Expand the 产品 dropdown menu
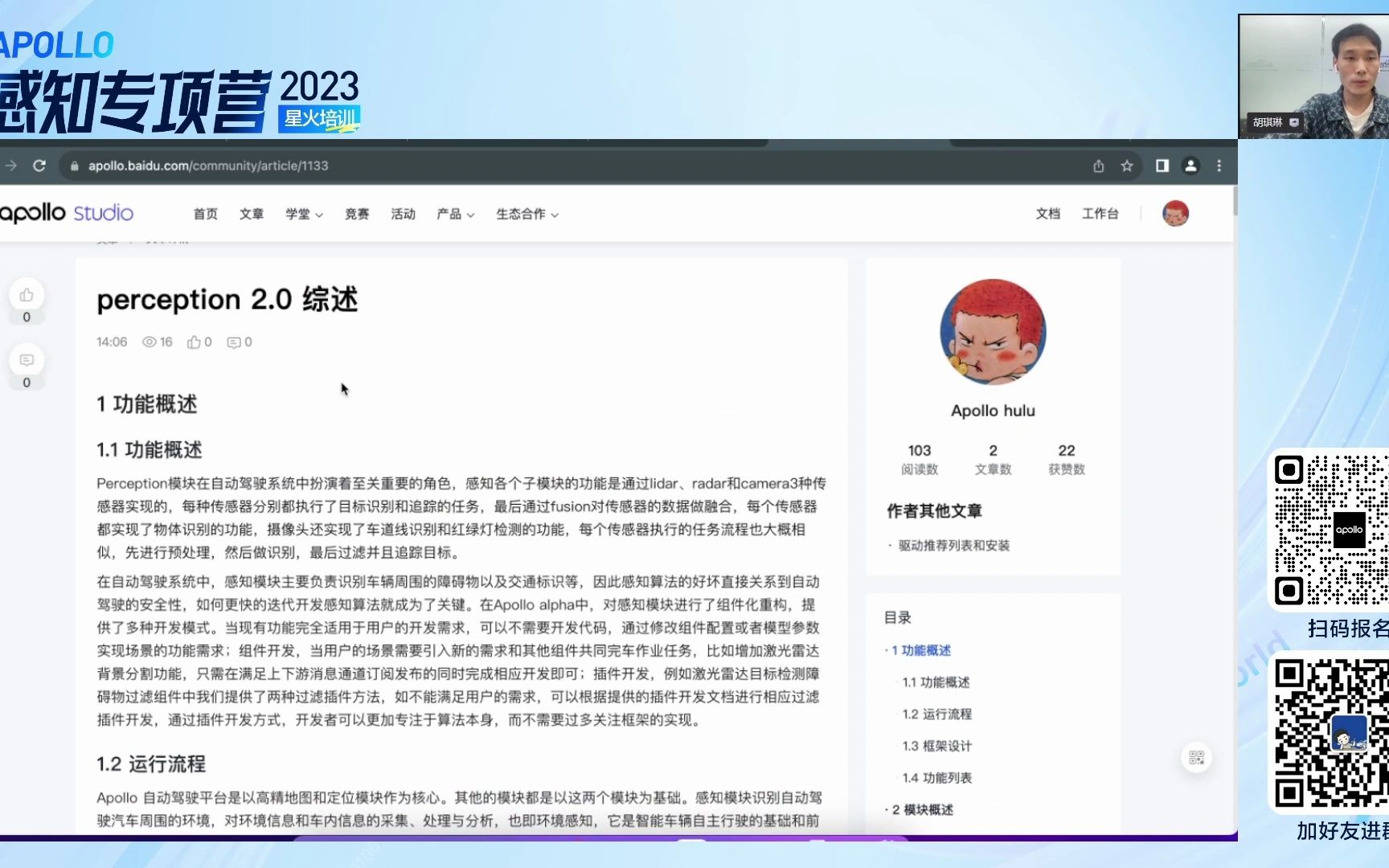Image resolution: width=1389 pixels, height=868 pixels. (x=455, y=214)
